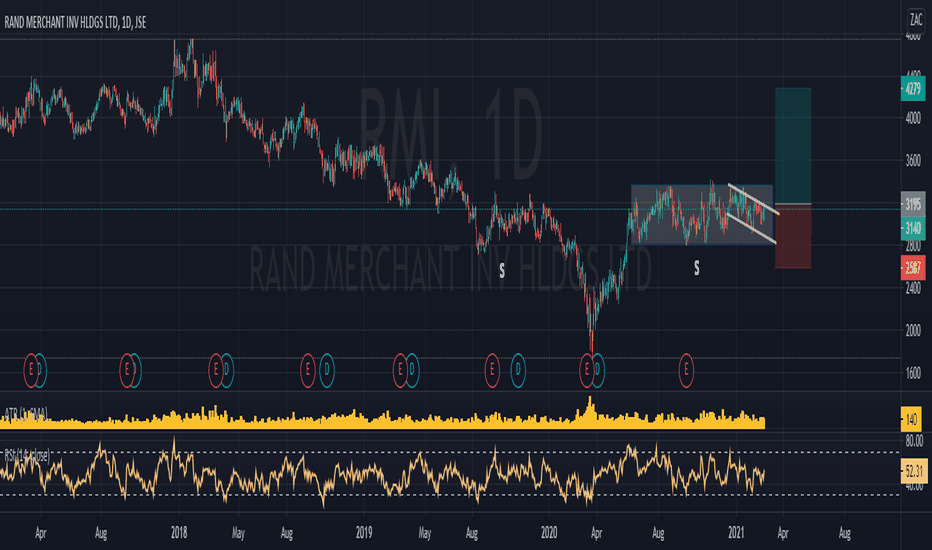This screenshot has width=932, height=550.
Task: Click the earnings E marker just before April 2020
Action: tap(587, 370)
